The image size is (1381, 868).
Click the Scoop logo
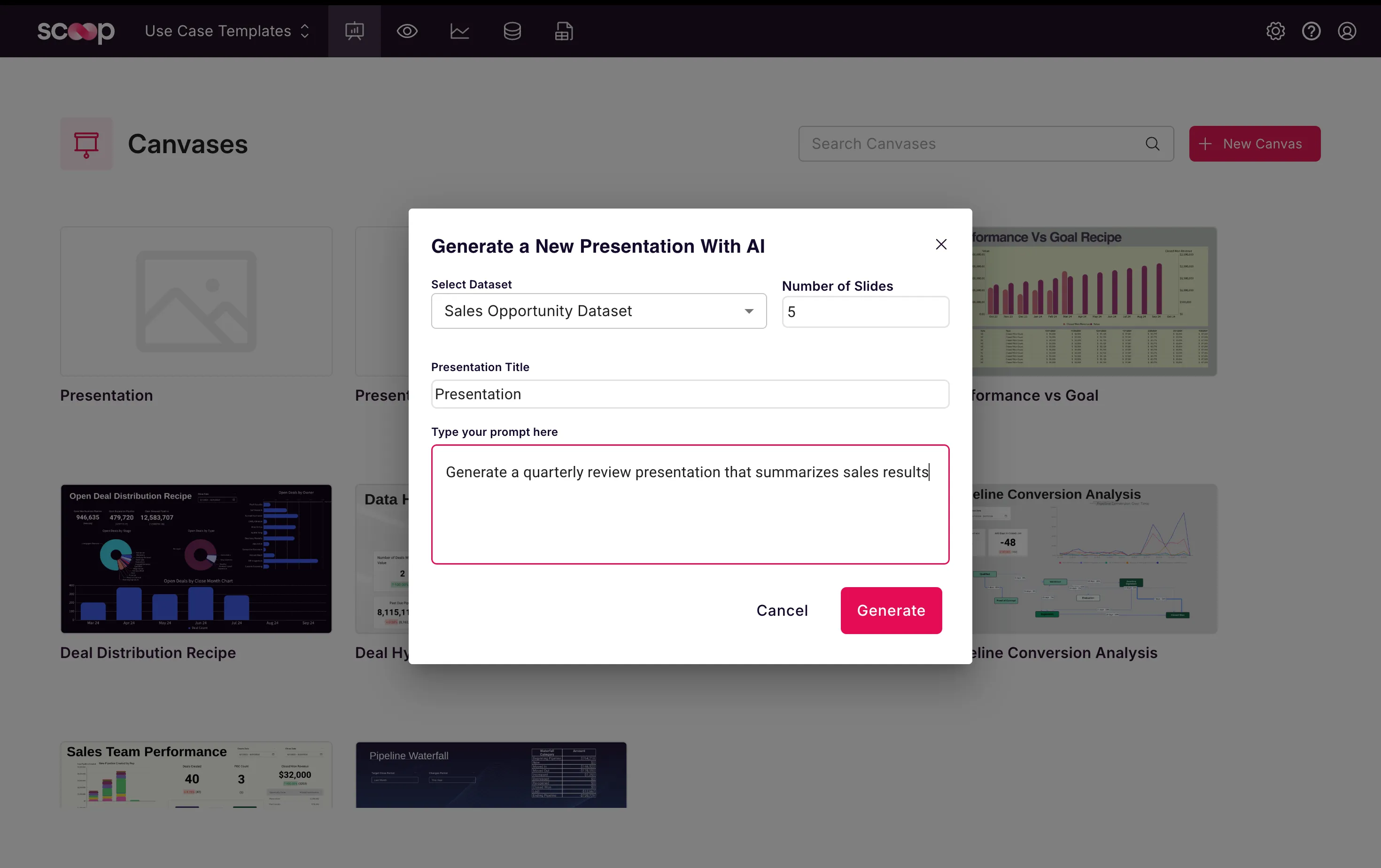(76, 31)
